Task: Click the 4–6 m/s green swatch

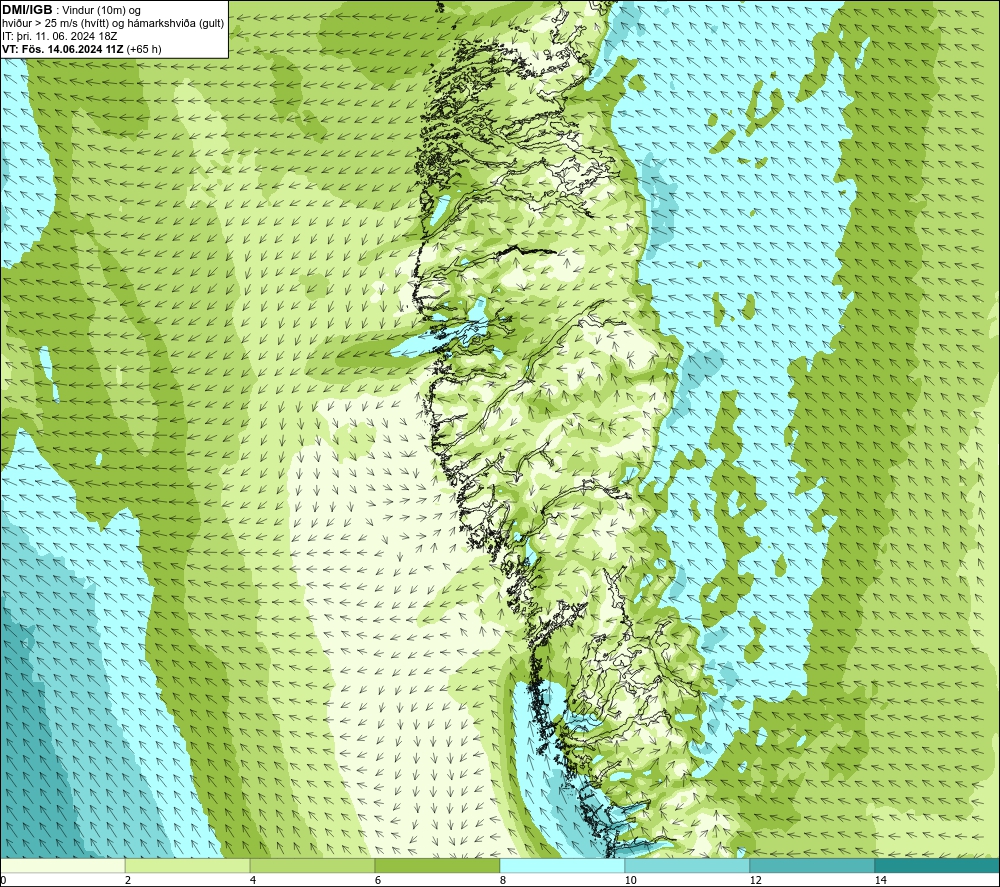Action: click(x=312, y=865)
